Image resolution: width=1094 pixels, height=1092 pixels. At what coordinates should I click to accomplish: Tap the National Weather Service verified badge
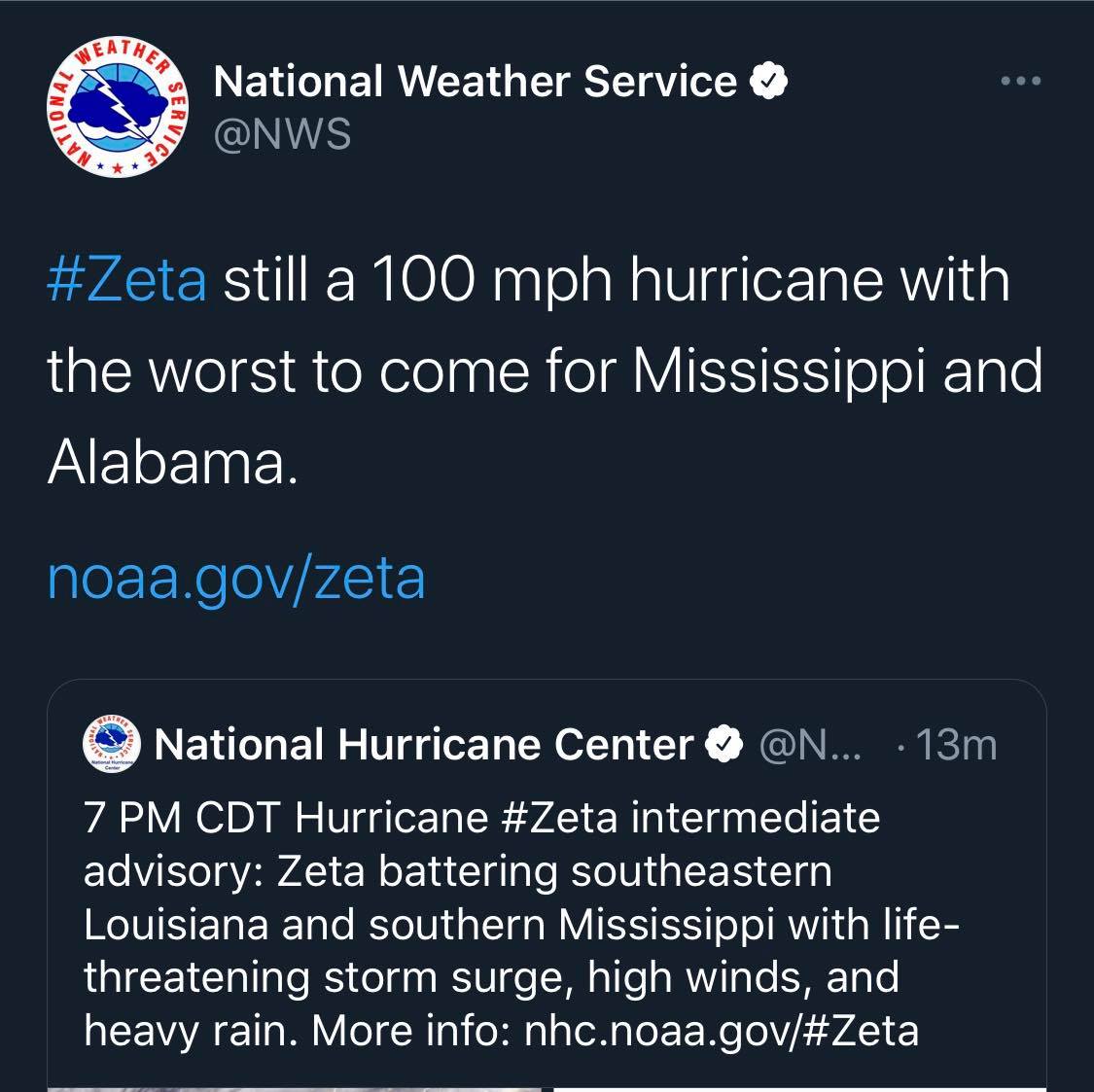[x=768, y=81]
